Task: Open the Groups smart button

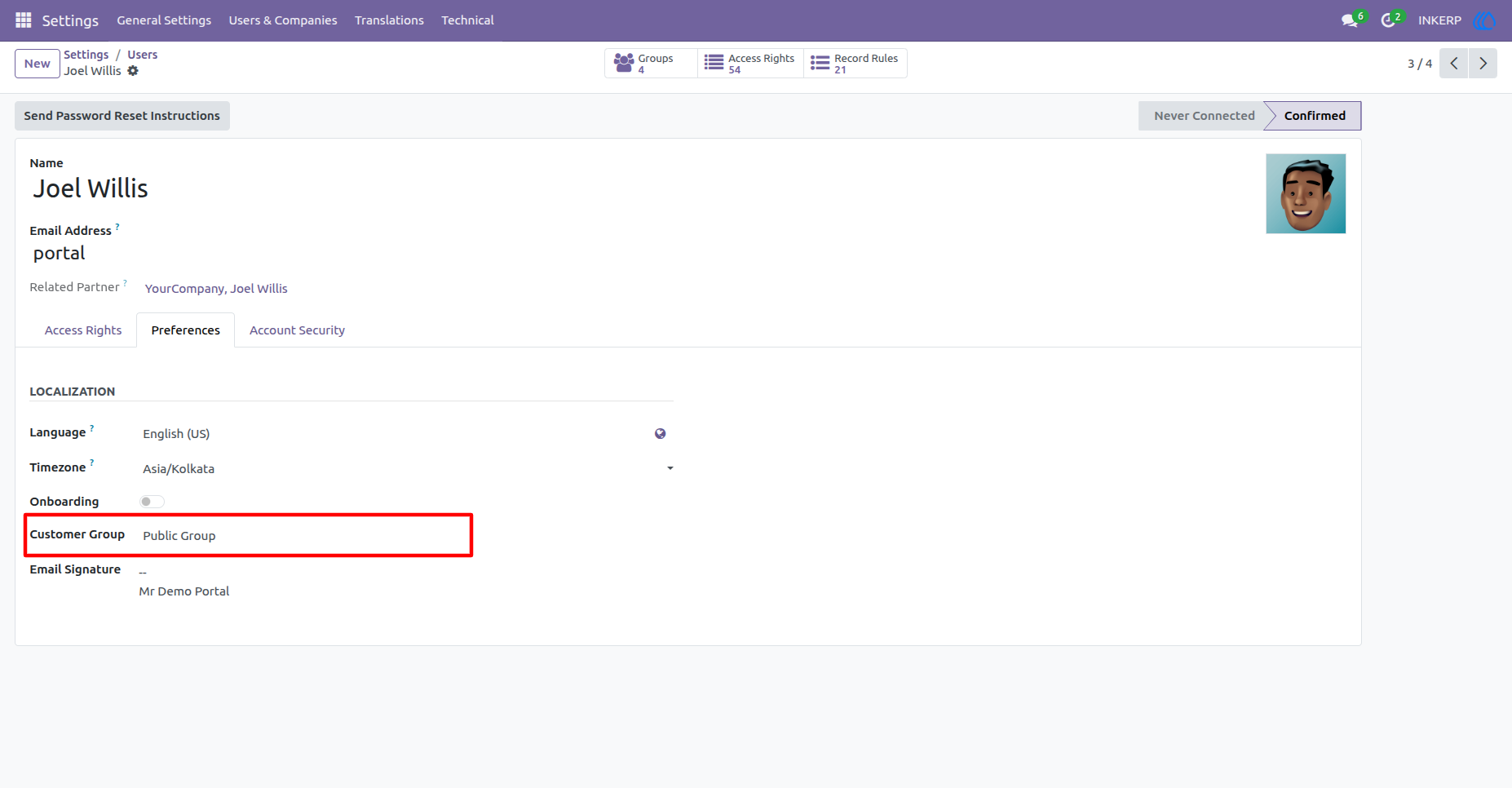Action: coord(651,64)
